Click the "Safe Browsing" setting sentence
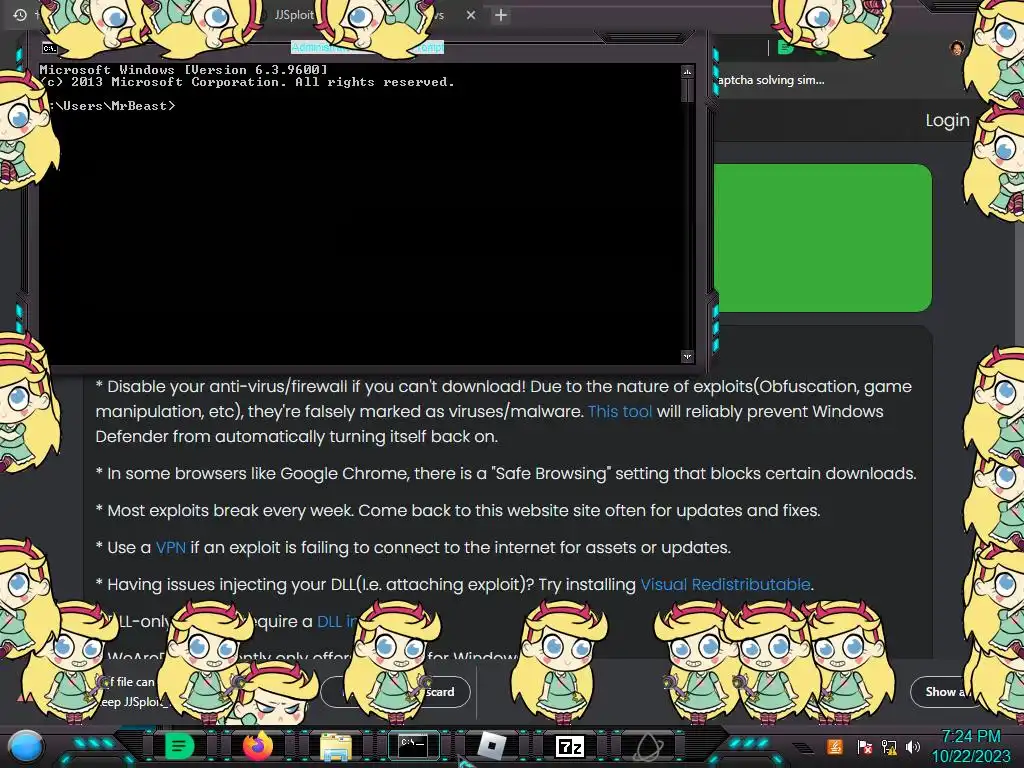Screen dimensions: 1024x768 (x=506, y=473)
